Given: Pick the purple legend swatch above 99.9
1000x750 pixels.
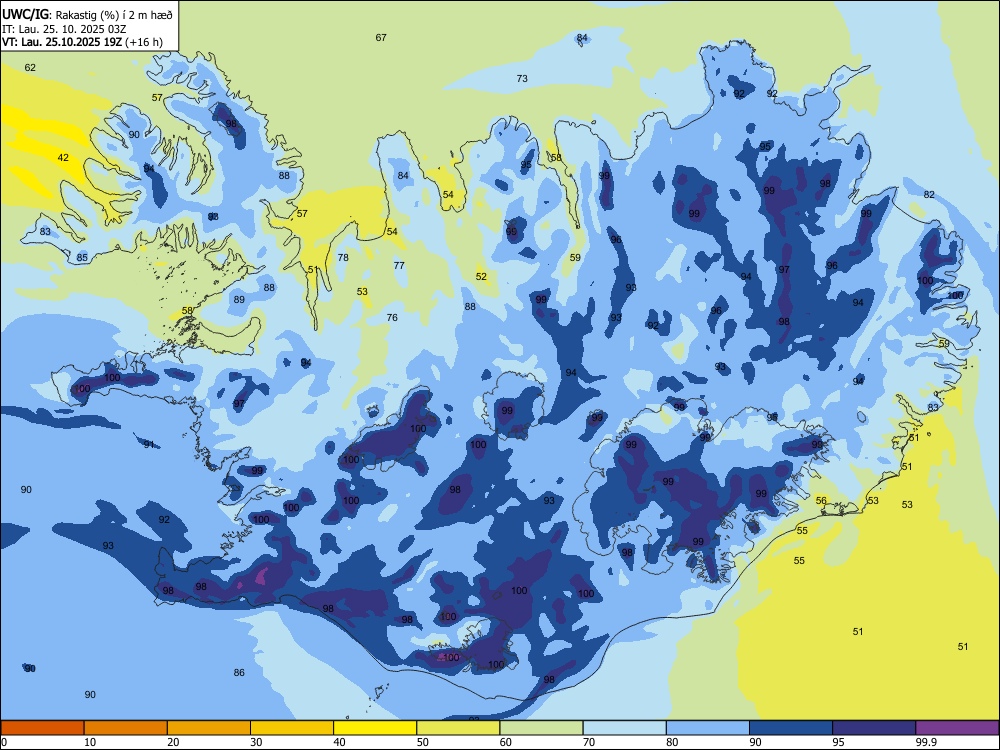Looking at the screenshot, I should [x=957, y=728].
